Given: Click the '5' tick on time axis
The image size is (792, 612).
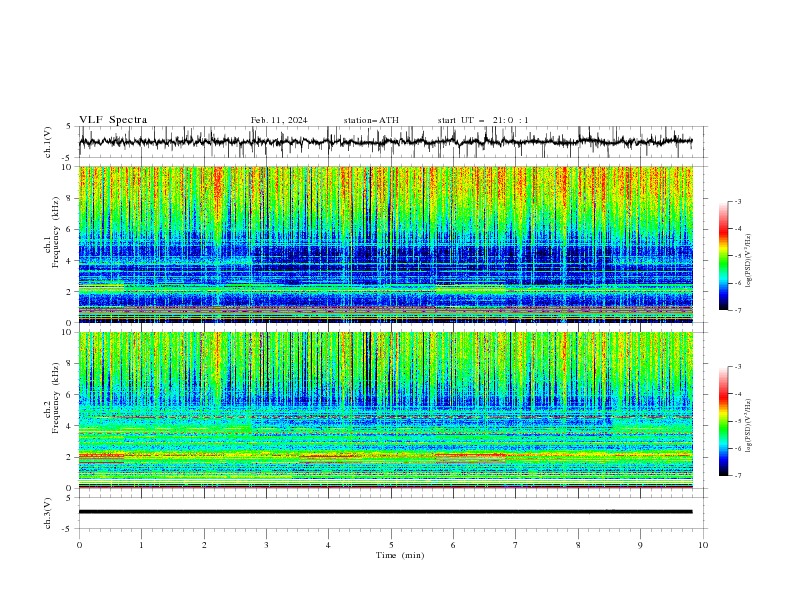Looking at the screenshot, I should [391, 545].
